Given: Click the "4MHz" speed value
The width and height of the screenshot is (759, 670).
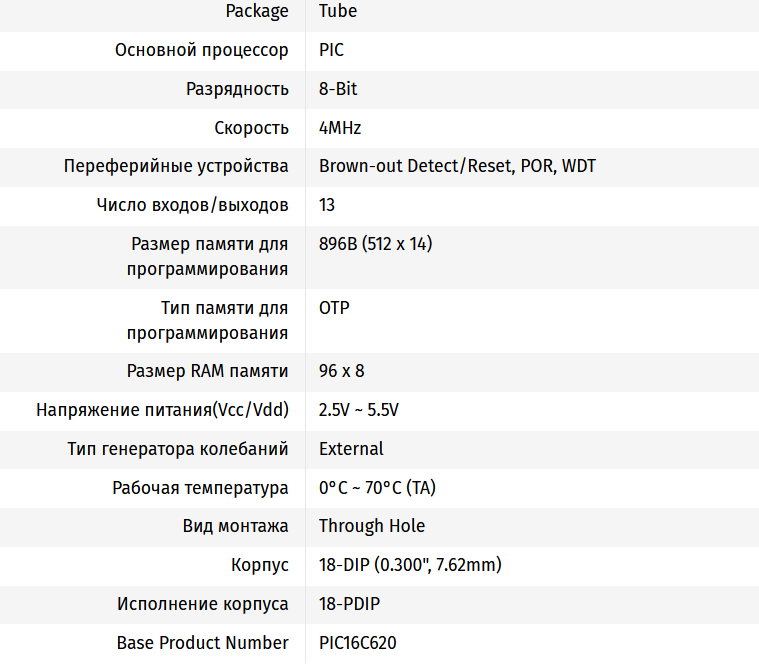Looking at the screenshot, I should pos(340,128).
